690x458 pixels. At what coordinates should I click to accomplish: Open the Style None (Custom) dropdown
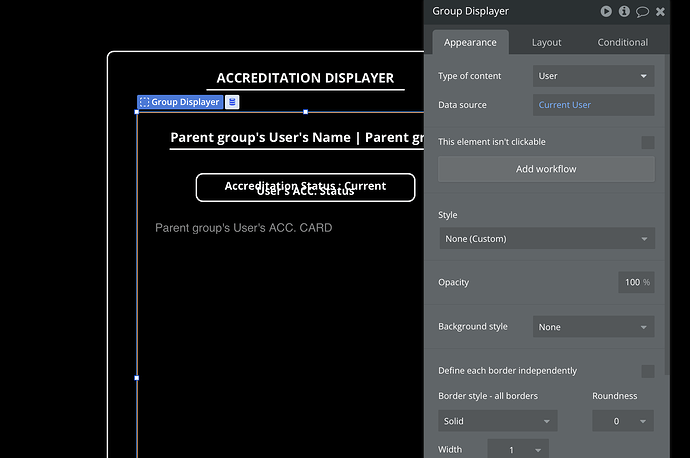click(x=547, y=238)
